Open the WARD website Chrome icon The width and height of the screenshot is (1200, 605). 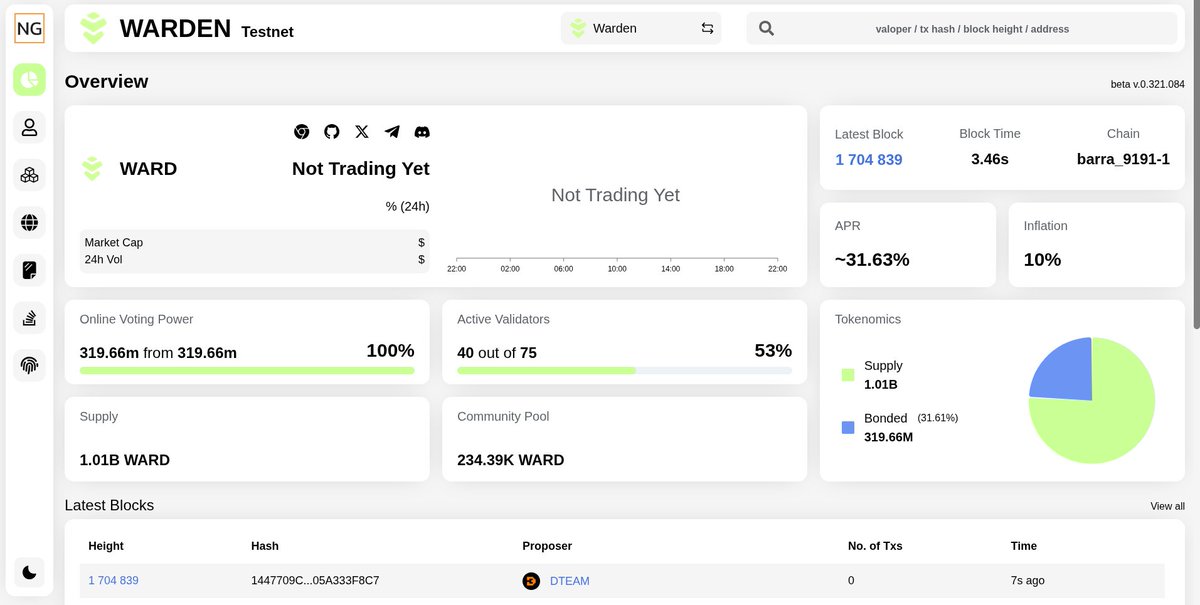(x=301, y=131)
